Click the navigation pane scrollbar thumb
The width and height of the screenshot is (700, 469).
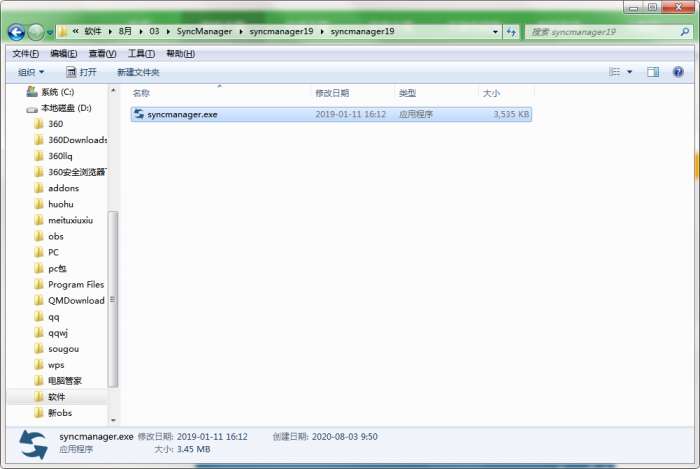point(113,299)
